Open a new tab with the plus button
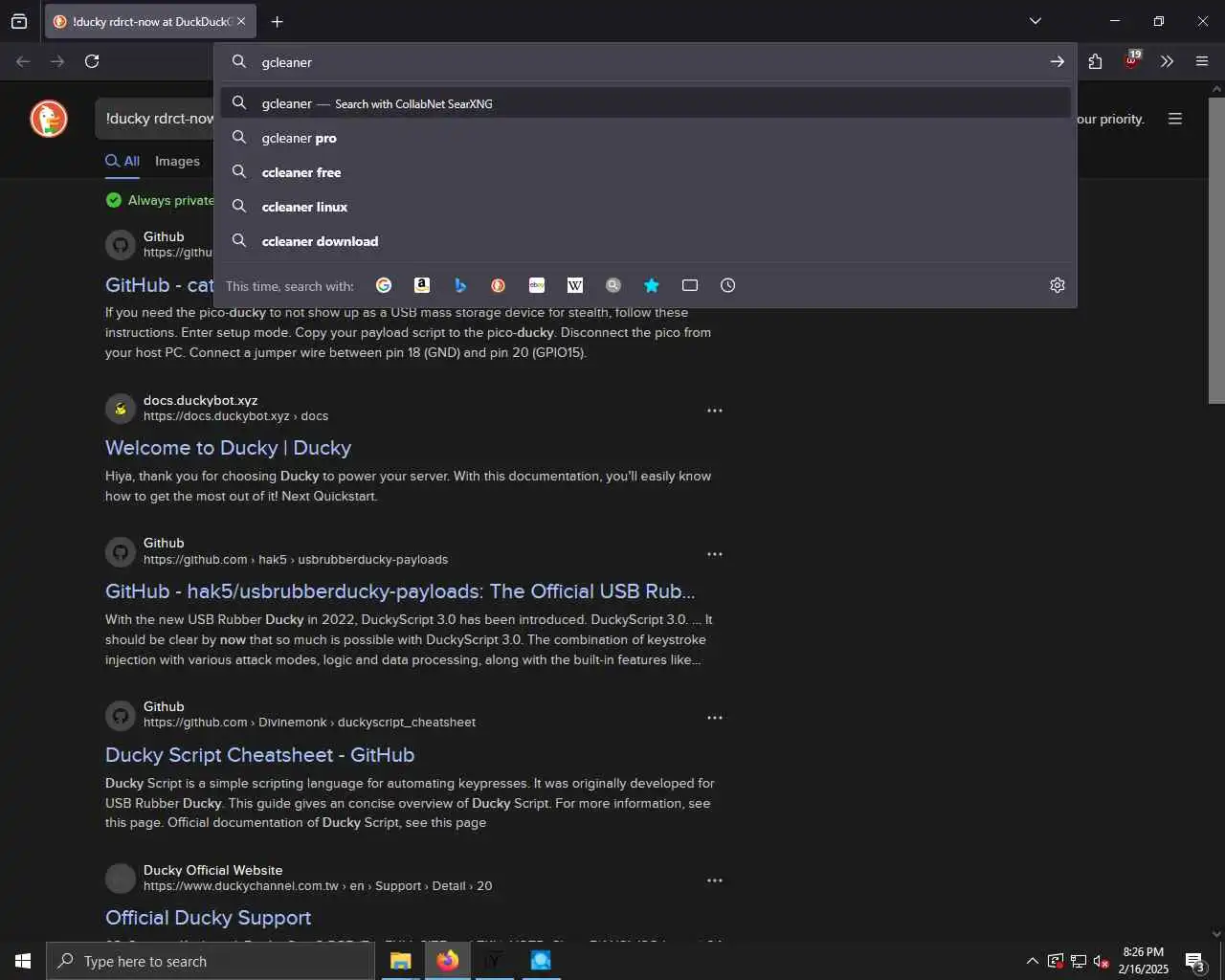 278,21
